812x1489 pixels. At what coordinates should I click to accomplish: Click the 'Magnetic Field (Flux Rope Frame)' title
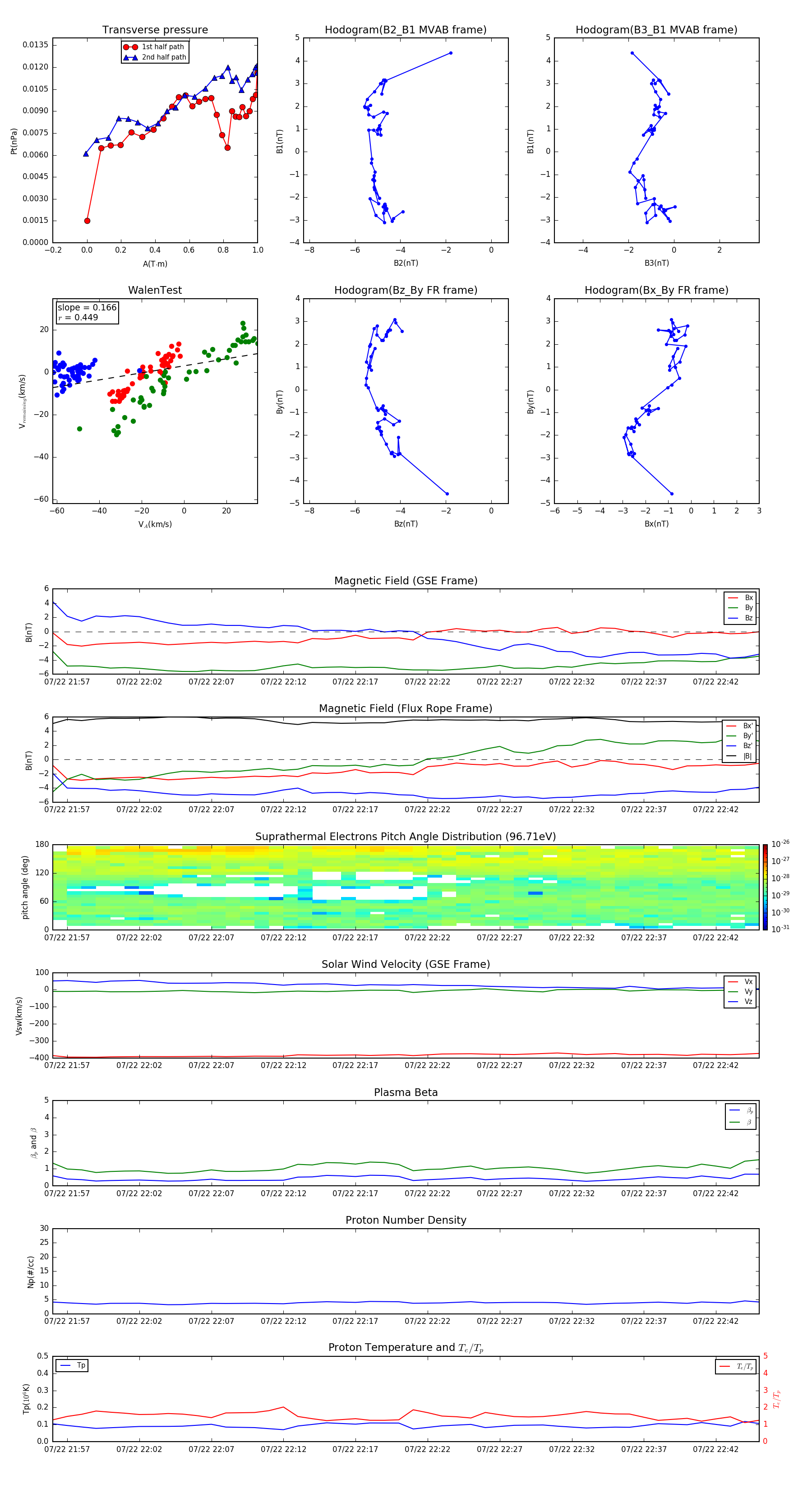pos(406,708)
